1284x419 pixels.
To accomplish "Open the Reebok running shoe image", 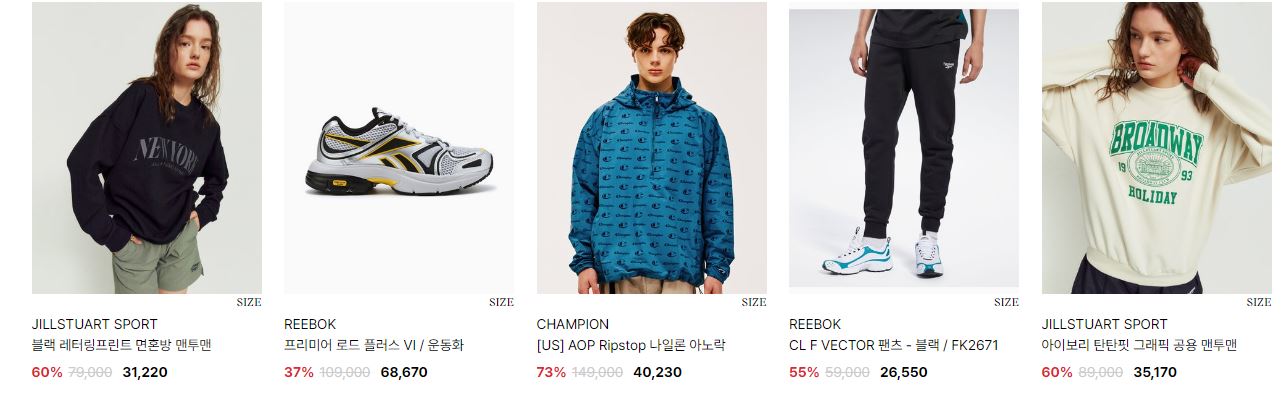I will click(x=399, y=148).
